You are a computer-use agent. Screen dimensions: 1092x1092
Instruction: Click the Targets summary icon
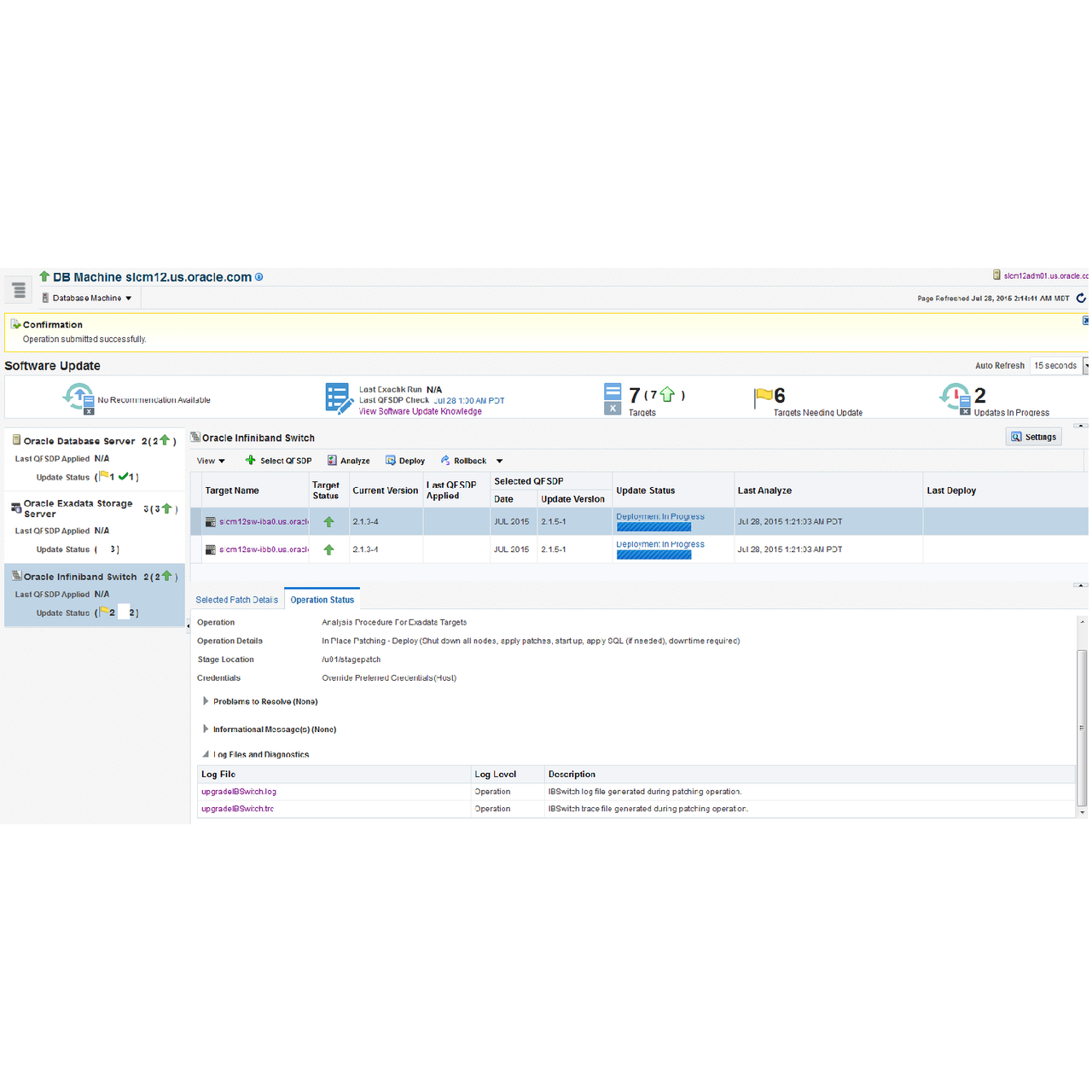613,398
